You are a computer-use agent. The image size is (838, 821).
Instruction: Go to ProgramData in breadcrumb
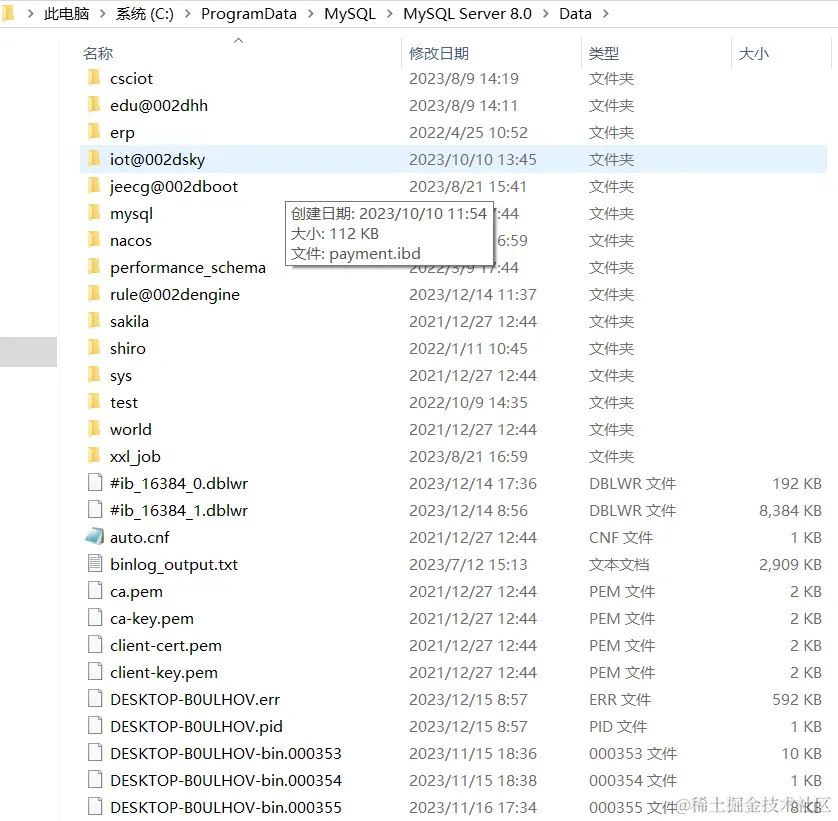coord(249,13)
